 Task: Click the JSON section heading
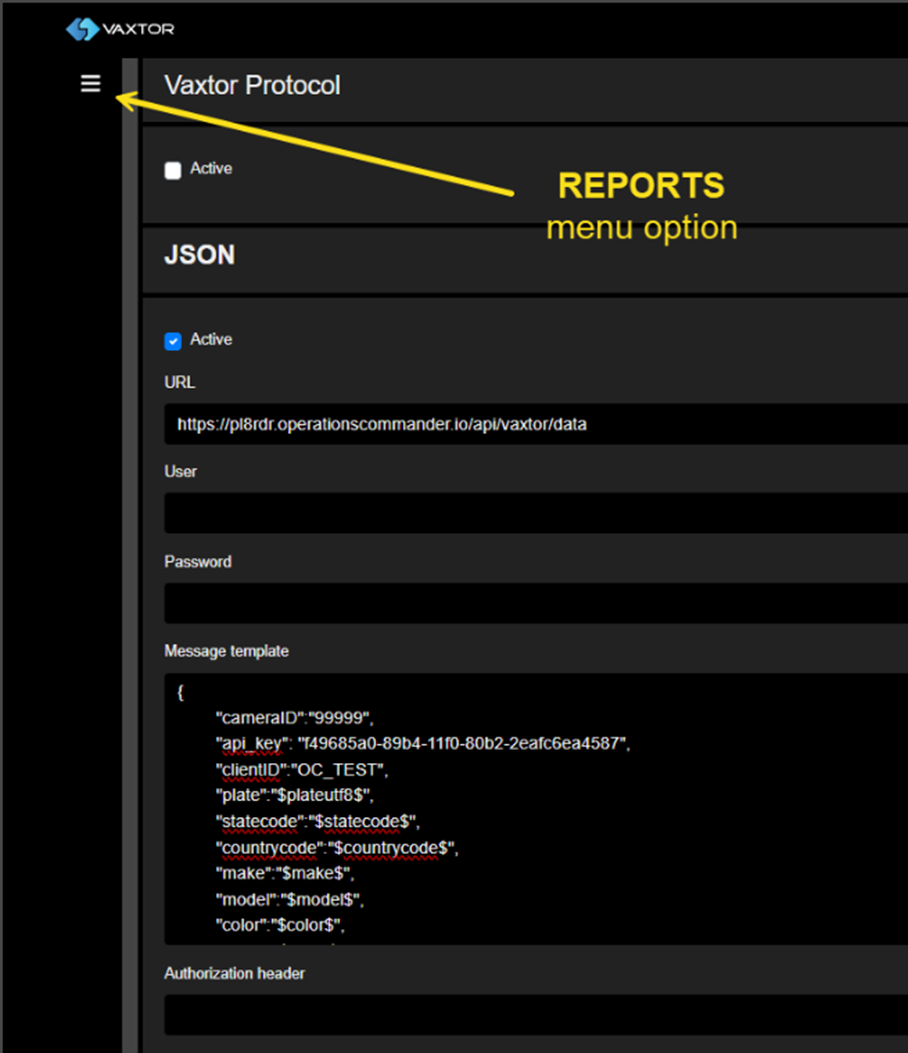(199, 255)
